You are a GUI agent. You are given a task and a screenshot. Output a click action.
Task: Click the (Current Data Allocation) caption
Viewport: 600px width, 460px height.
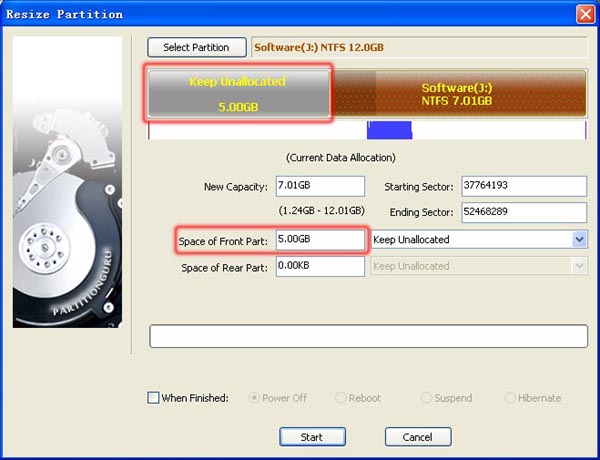coord(341,158)
